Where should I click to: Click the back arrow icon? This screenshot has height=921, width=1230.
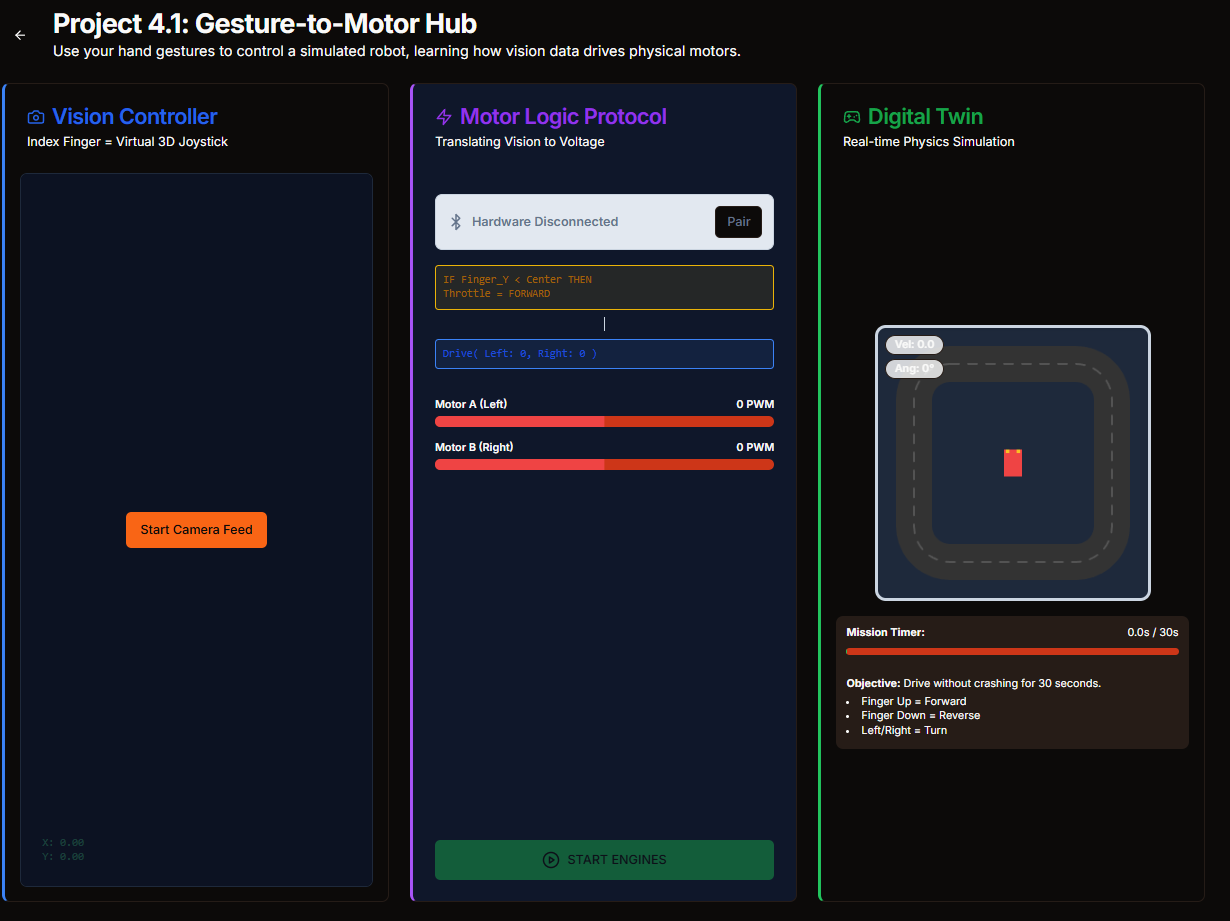20,35
